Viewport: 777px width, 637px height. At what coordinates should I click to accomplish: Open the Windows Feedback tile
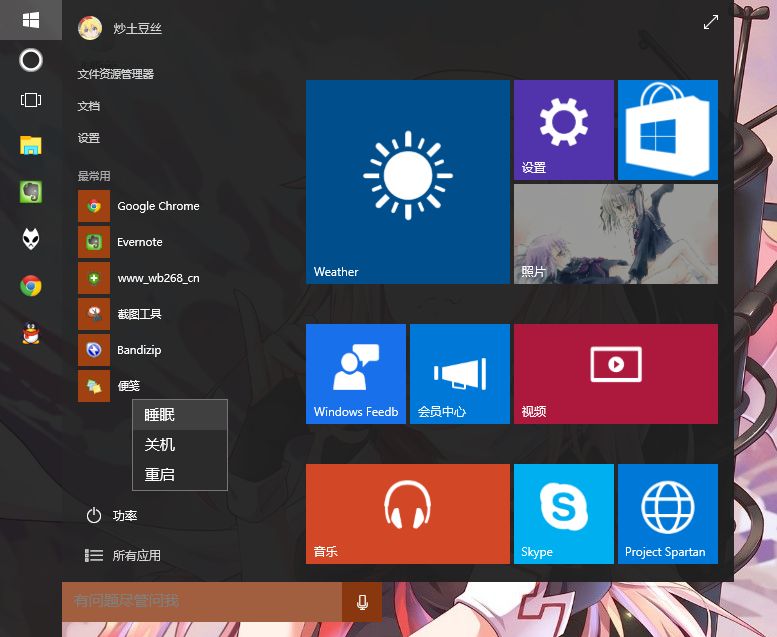tap(355, 373)
